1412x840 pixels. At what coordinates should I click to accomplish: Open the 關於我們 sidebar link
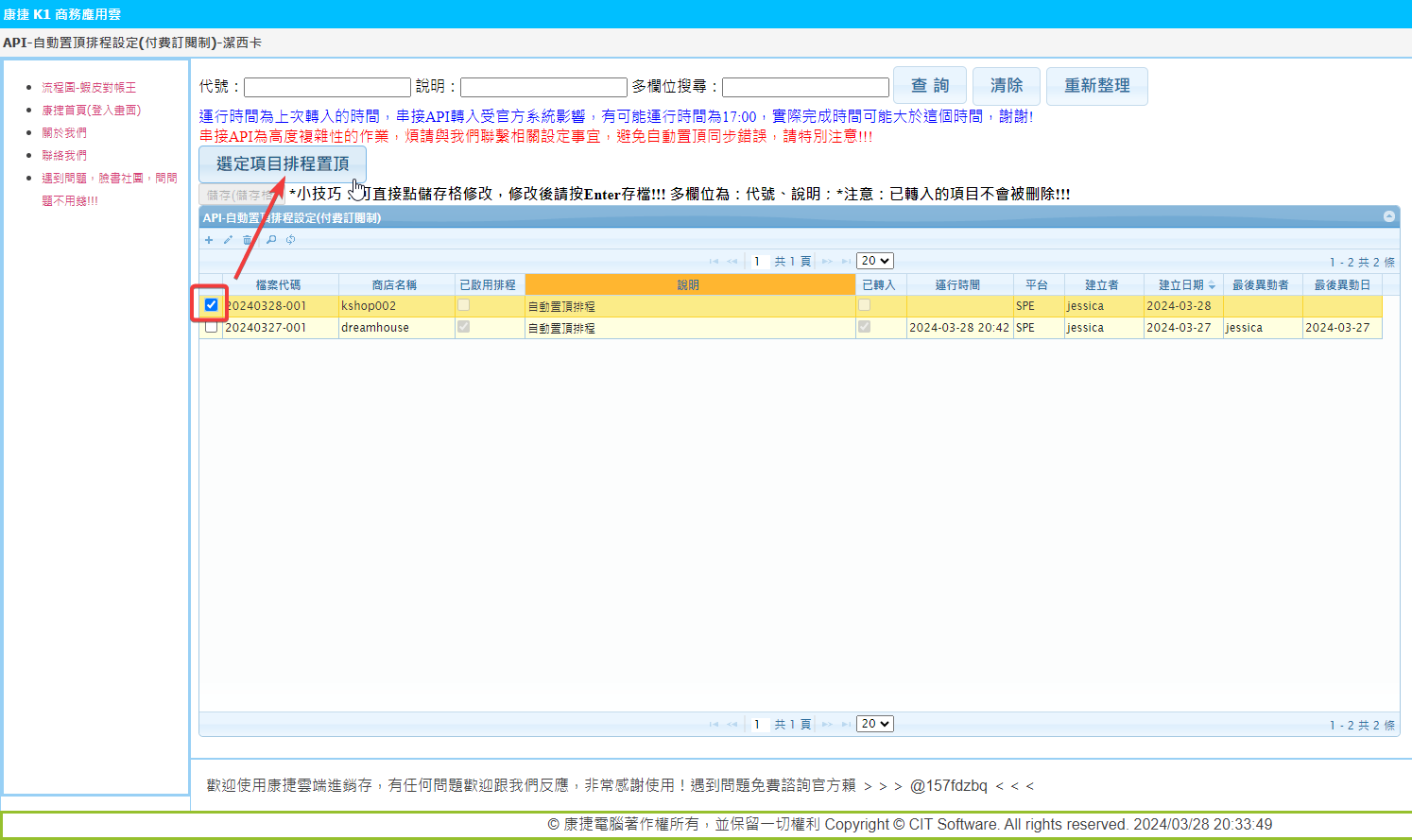pyautogui.click(x=64, y=133)
